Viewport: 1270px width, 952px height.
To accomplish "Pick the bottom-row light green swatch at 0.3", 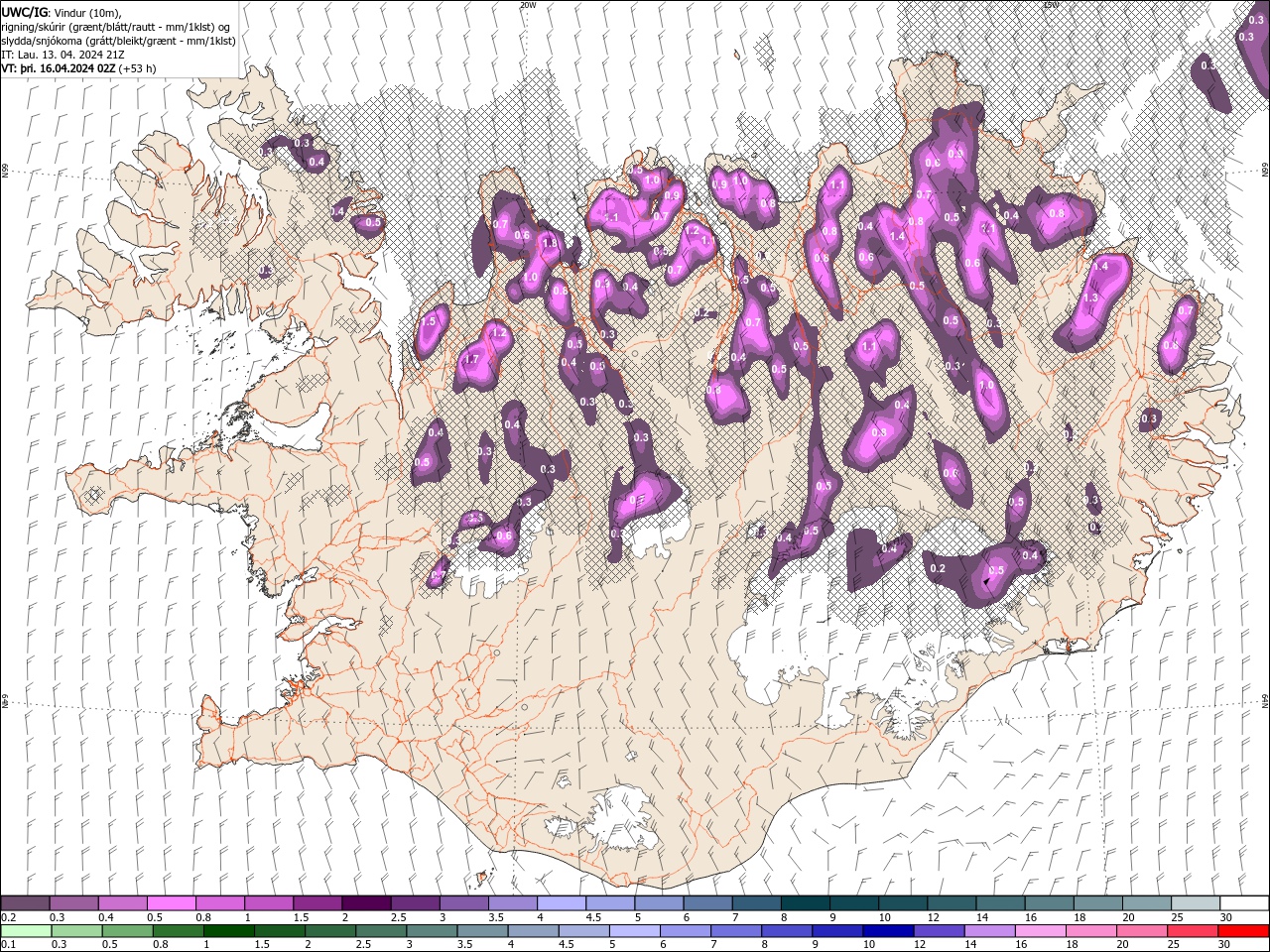I will point(75,931).
